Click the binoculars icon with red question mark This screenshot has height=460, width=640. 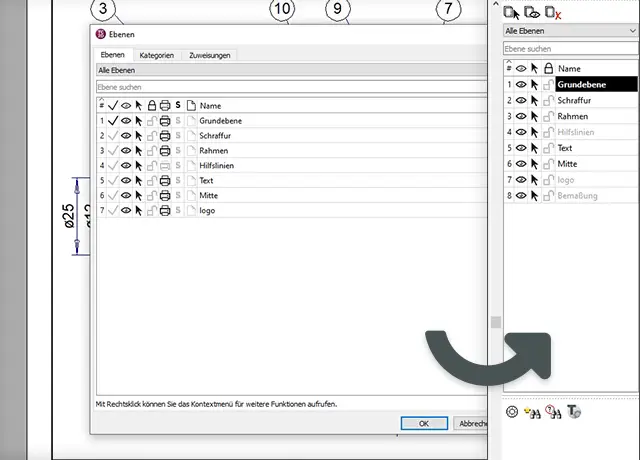click(554, 412)
